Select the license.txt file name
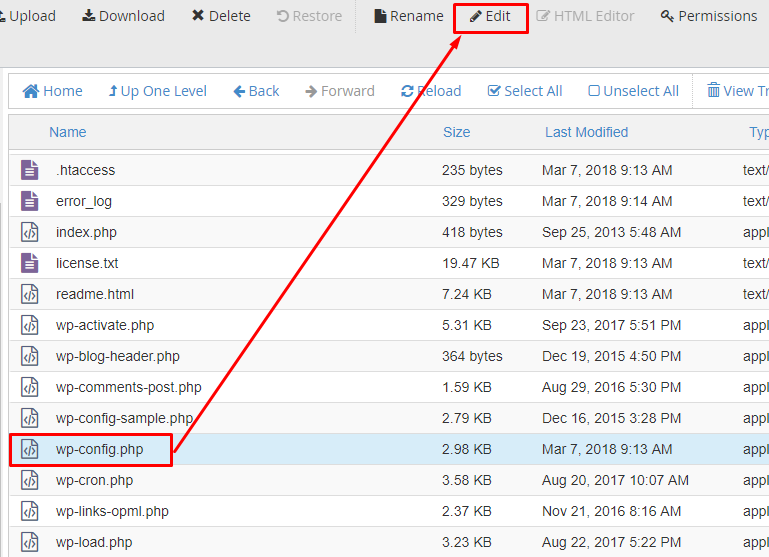The height and width of the screenshot is (557, 769). pyautogui.click(x=87, y=263)
